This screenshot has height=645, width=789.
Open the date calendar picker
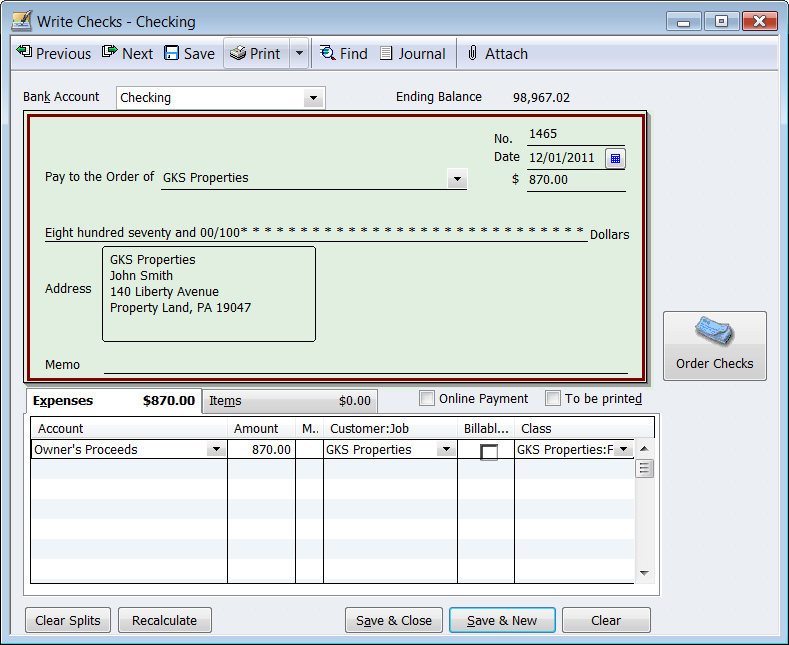[615, 158]
